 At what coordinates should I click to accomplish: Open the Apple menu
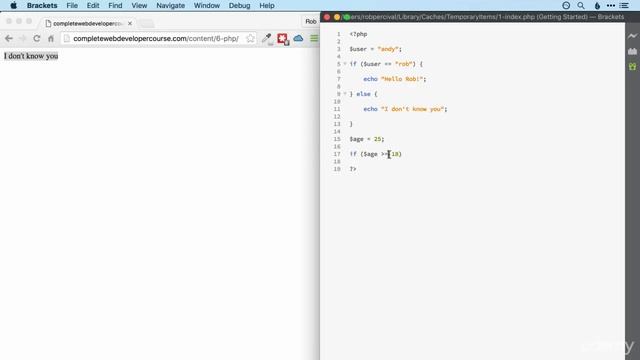coord(13,5)
